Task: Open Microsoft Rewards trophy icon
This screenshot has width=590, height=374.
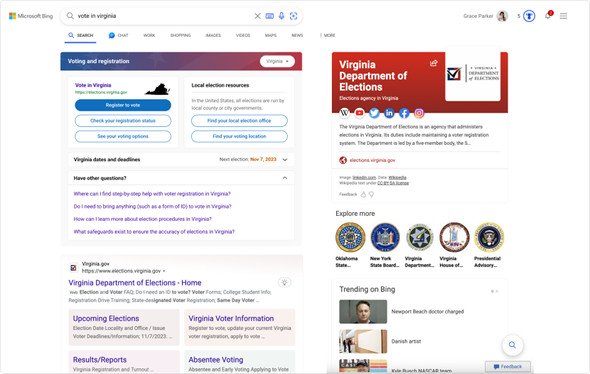Action: pos(529,16)
